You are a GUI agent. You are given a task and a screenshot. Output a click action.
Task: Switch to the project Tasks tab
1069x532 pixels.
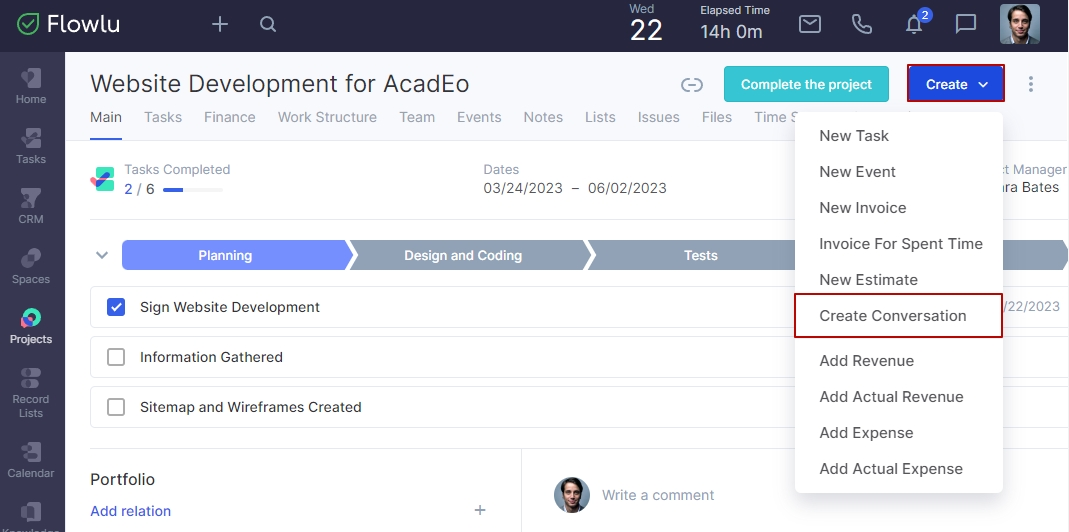click(x=163, y=117)
